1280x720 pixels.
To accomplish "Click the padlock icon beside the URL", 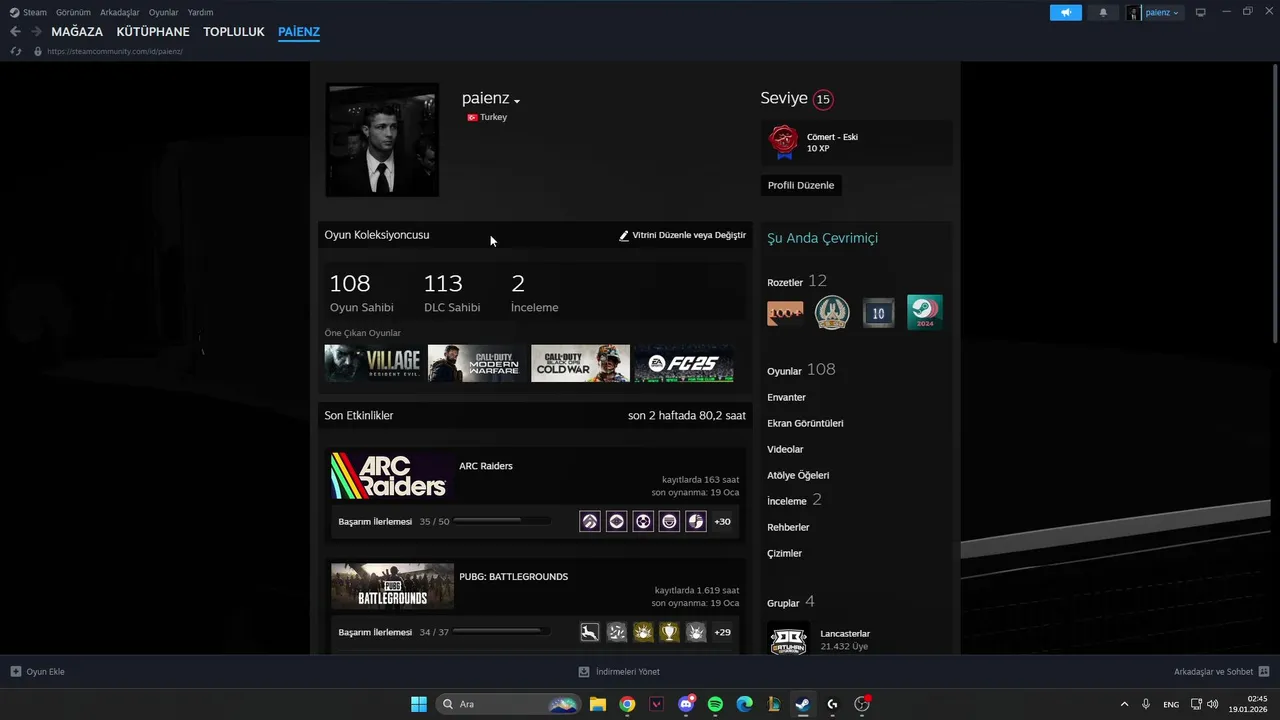I will coord(38,51).
